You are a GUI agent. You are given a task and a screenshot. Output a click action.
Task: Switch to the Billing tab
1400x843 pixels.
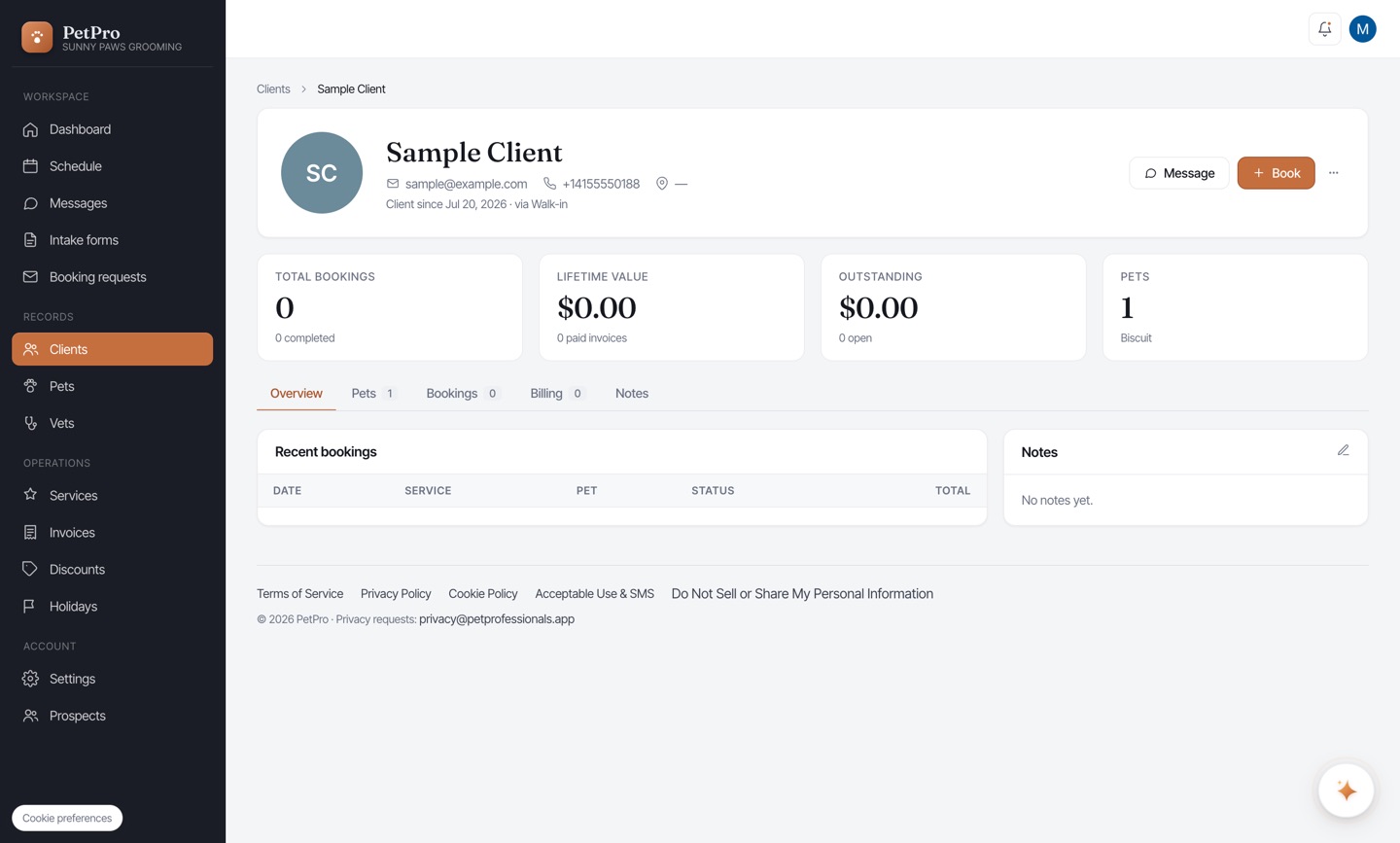click(557, 394)
